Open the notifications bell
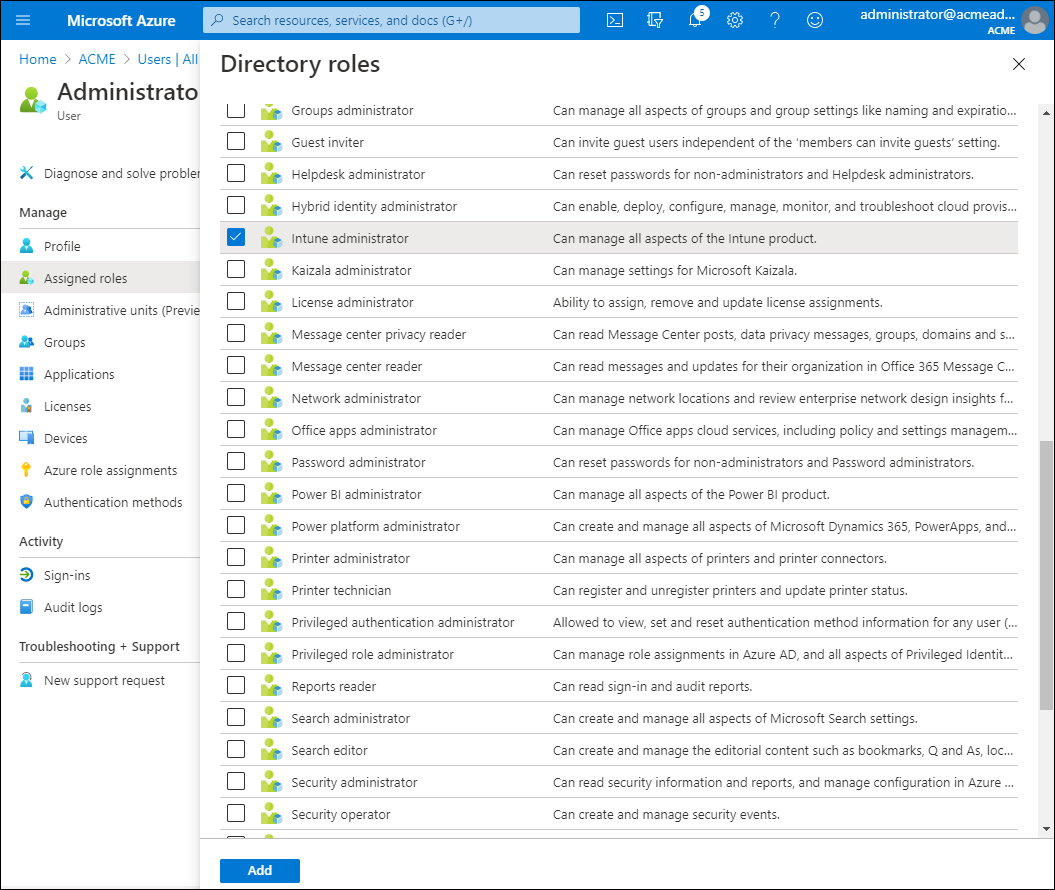The image size is (1055, 890). tap(695, 20)
